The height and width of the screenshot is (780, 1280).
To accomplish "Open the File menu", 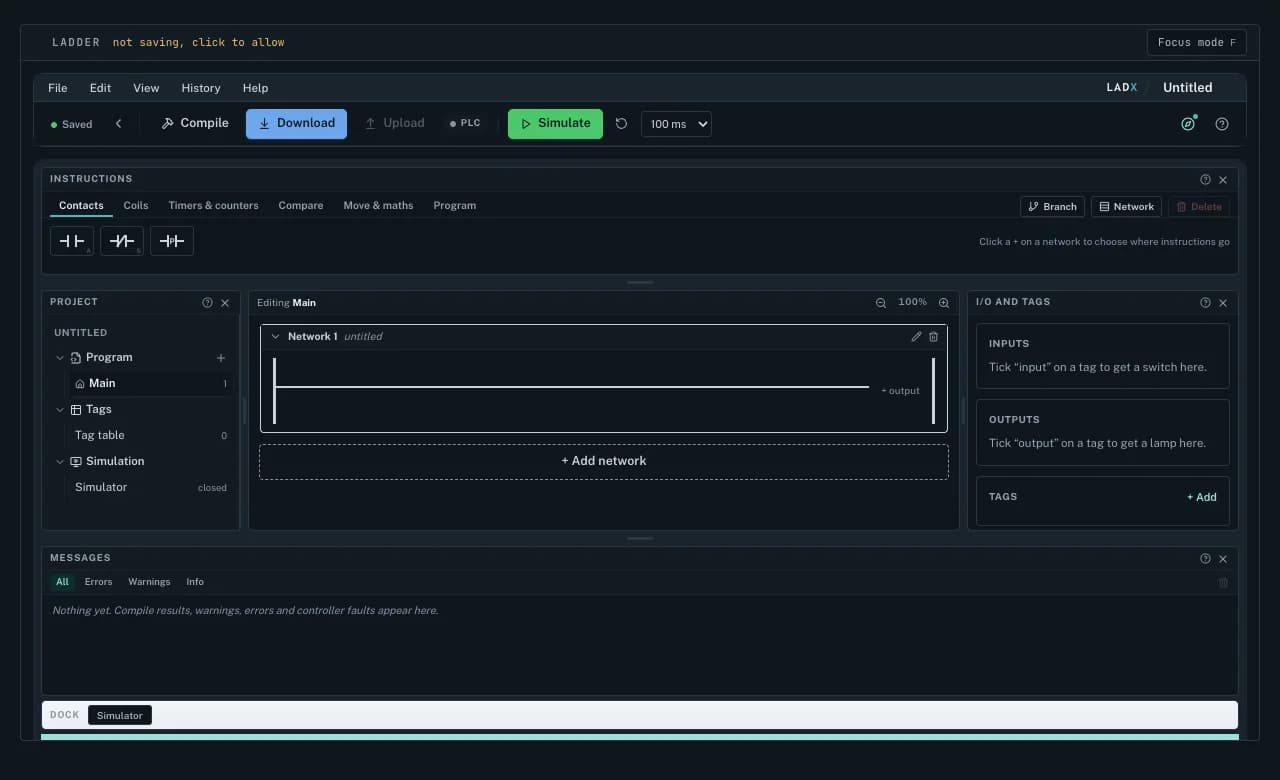I will [x=58, y=88].
